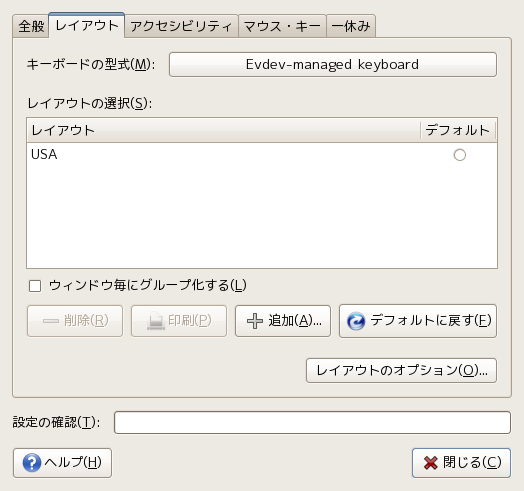Select the レイアウト tab
Screen dimensions: 524x491
87,25
